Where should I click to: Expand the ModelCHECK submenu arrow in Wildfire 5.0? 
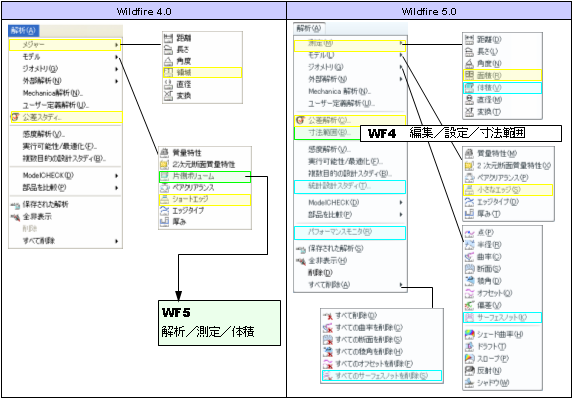(x=401, y=202)
